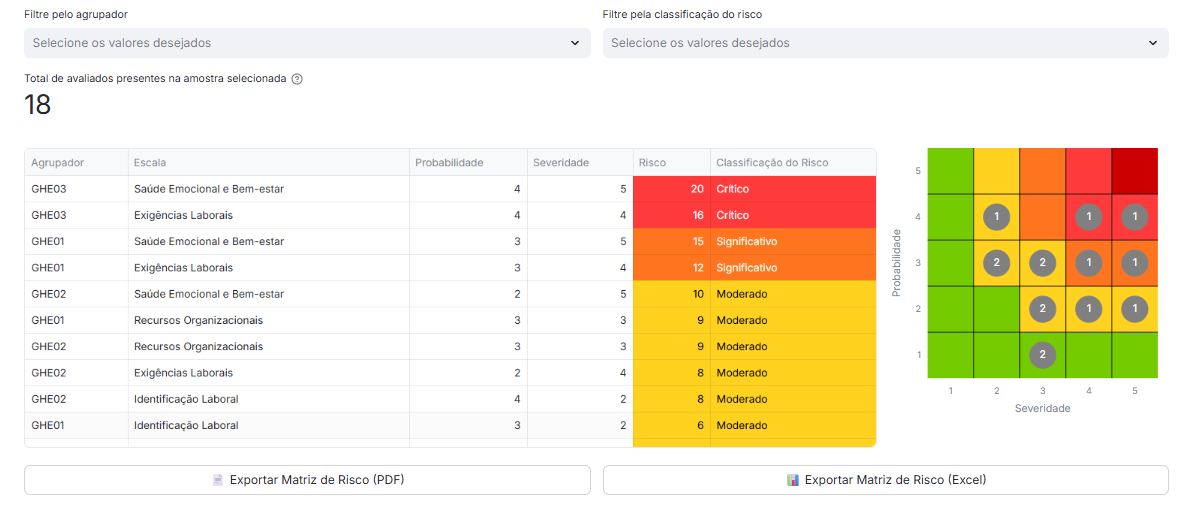Click bubble at severidade 2, probabilidade 3

[x=996, y=262]
